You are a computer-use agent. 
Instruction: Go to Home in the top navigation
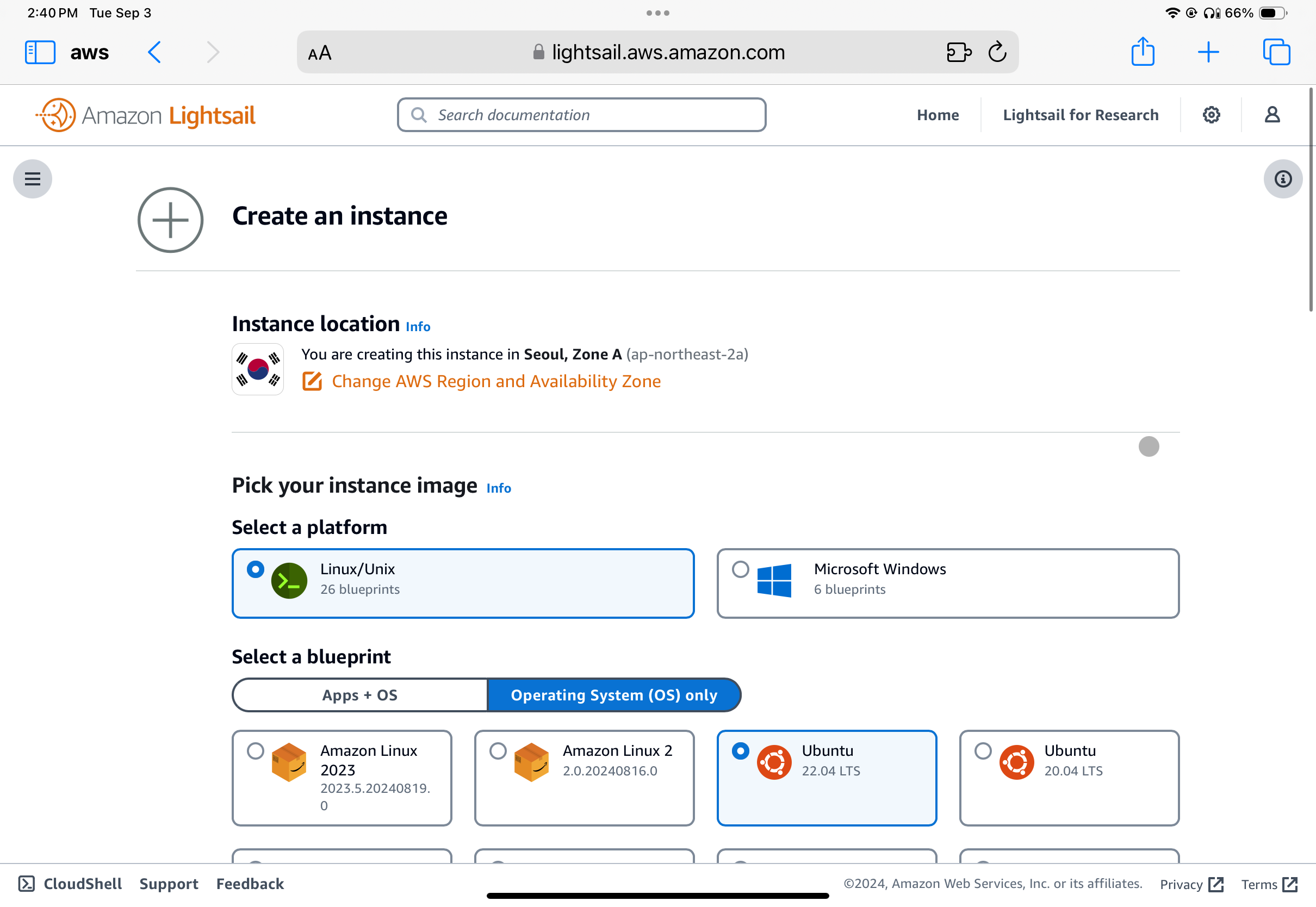pyautogui.click(x=938, y=115)
